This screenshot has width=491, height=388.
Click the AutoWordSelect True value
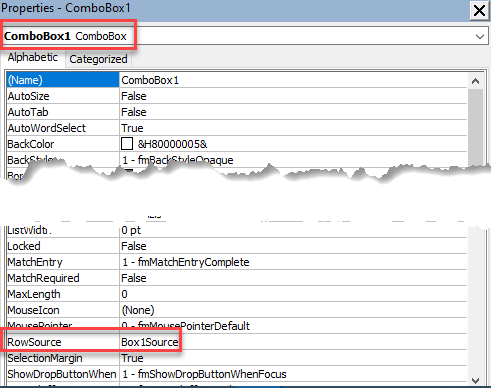(x=293, y=128)
